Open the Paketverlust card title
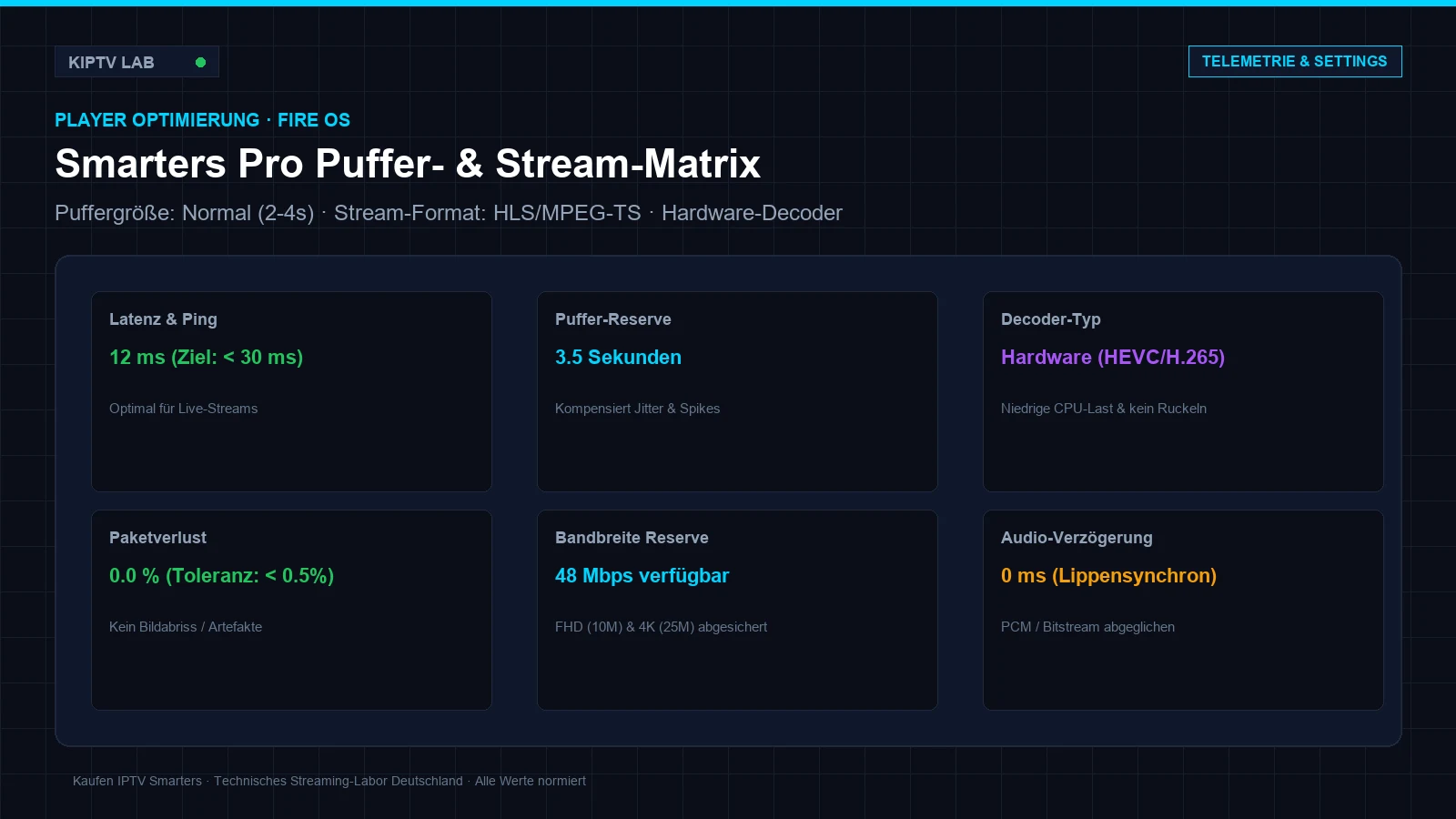 [x=157, y=538]
